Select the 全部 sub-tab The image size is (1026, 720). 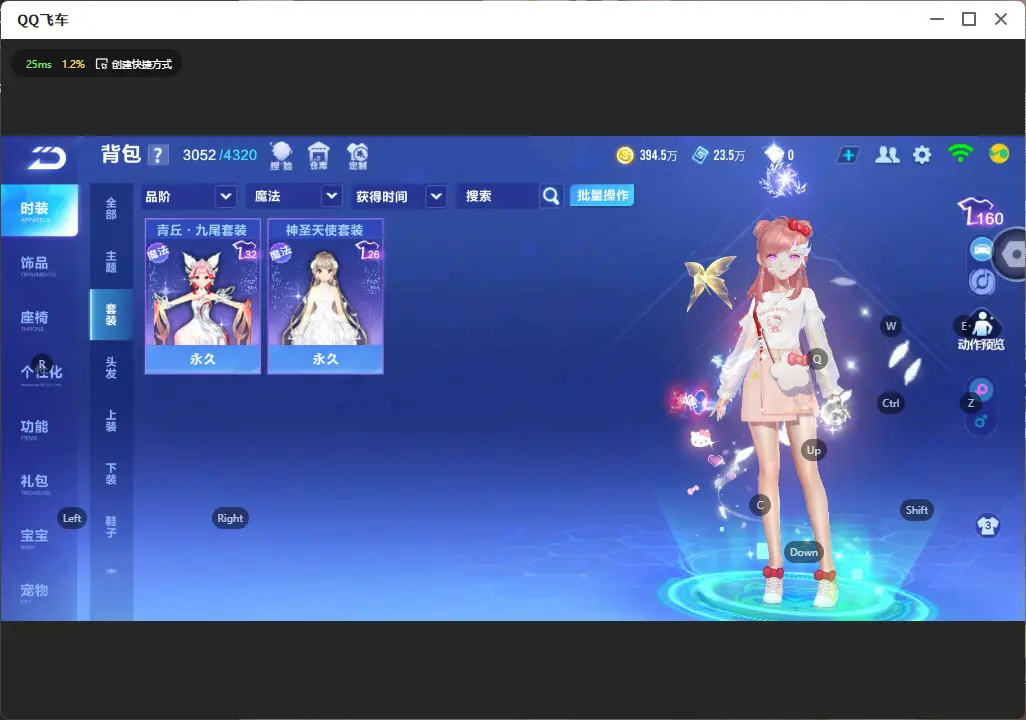(111, 209)
